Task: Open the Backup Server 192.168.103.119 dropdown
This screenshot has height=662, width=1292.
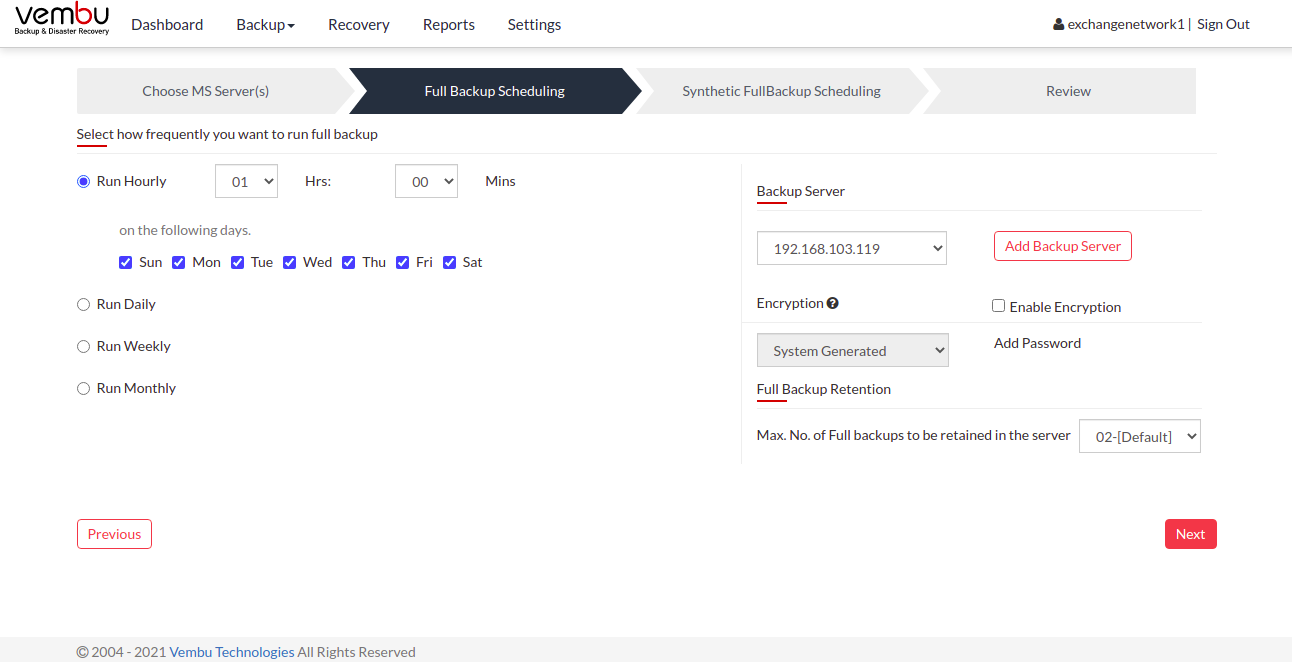Action: tap(852, 248)
